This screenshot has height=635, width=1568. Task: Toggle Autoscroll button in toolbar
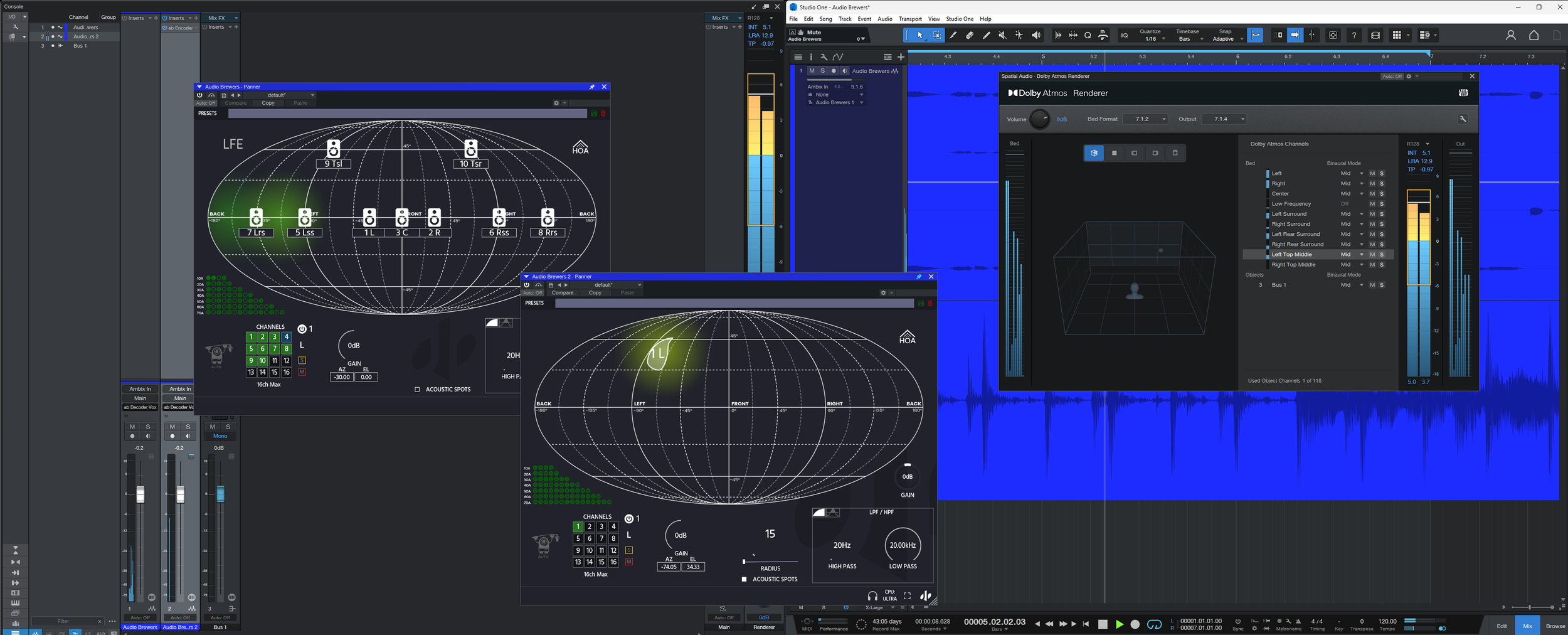click(1295, 36)
